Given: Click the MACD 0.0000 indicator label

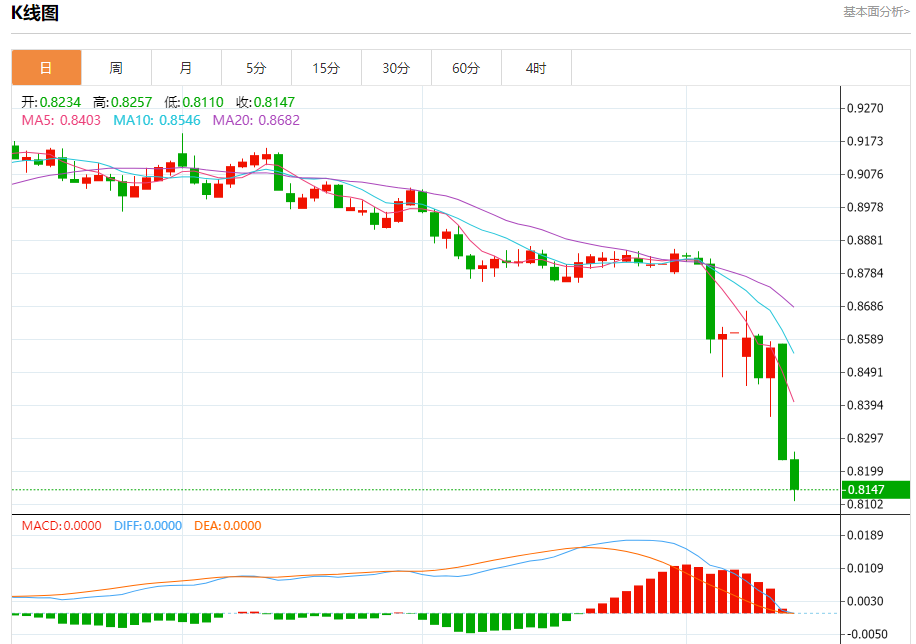Looking at the screenshot, I should (61, 526).
